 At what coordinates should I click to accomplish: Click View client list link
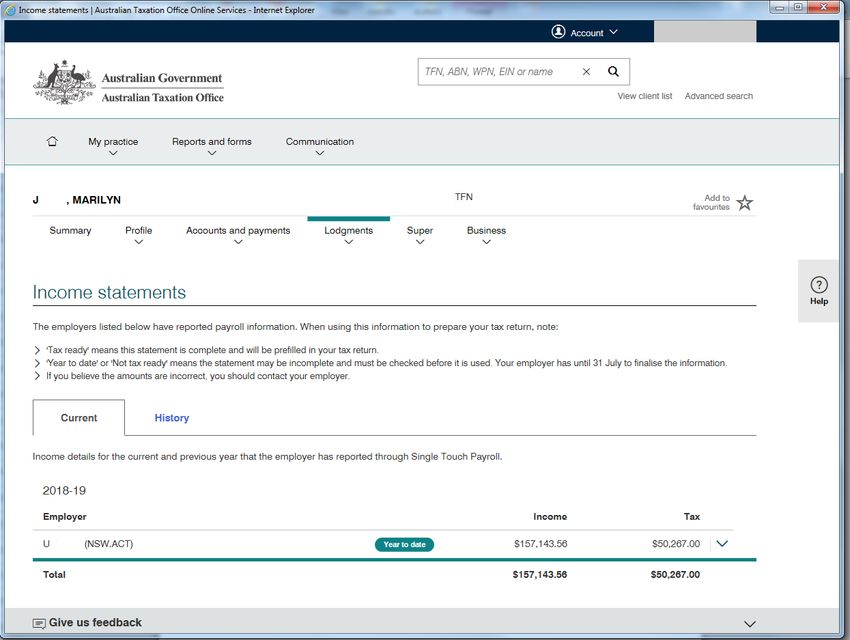click(645, 96)
